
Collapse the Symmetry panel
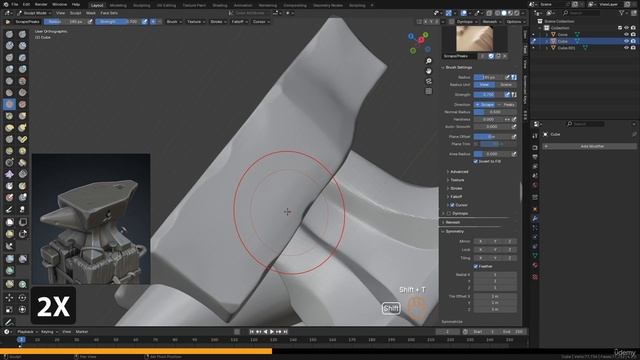coord(453,231)
